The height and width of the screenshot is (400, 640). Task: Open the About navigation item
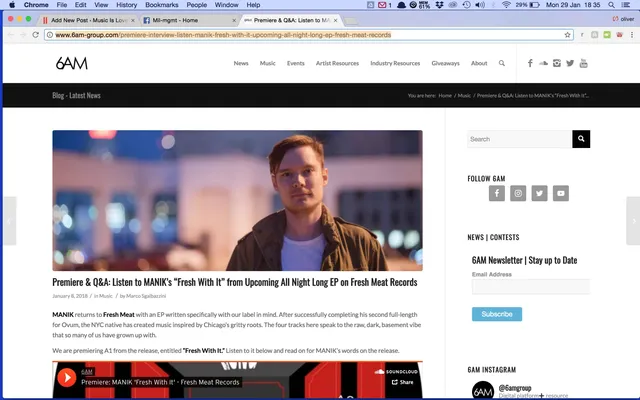[479, 63]
